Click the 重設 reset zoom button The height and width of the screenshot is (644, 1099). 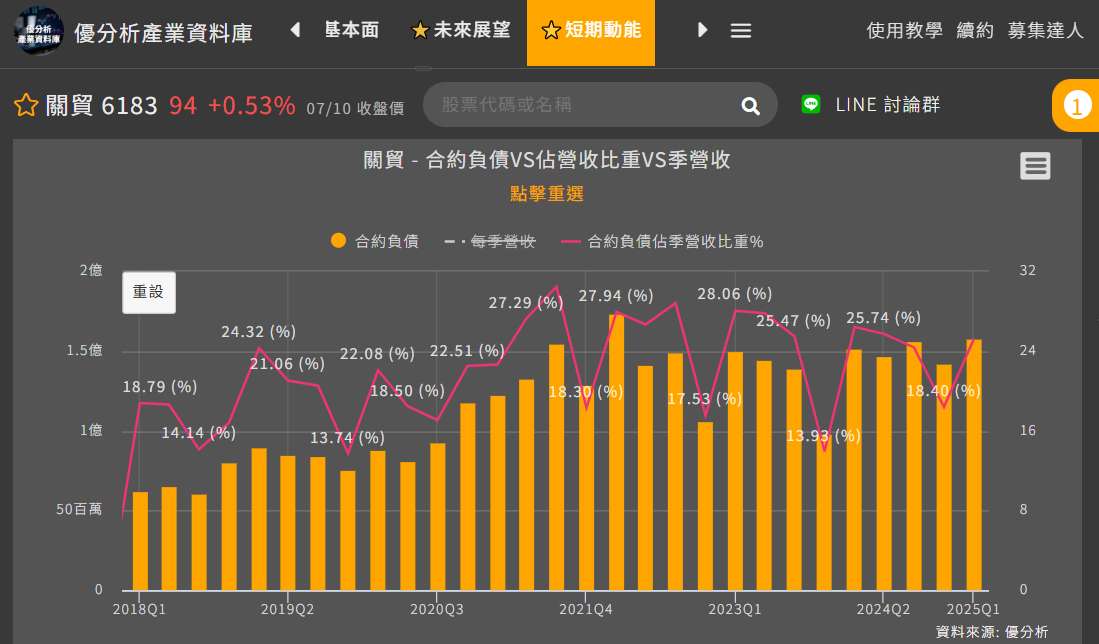[149, 292]
